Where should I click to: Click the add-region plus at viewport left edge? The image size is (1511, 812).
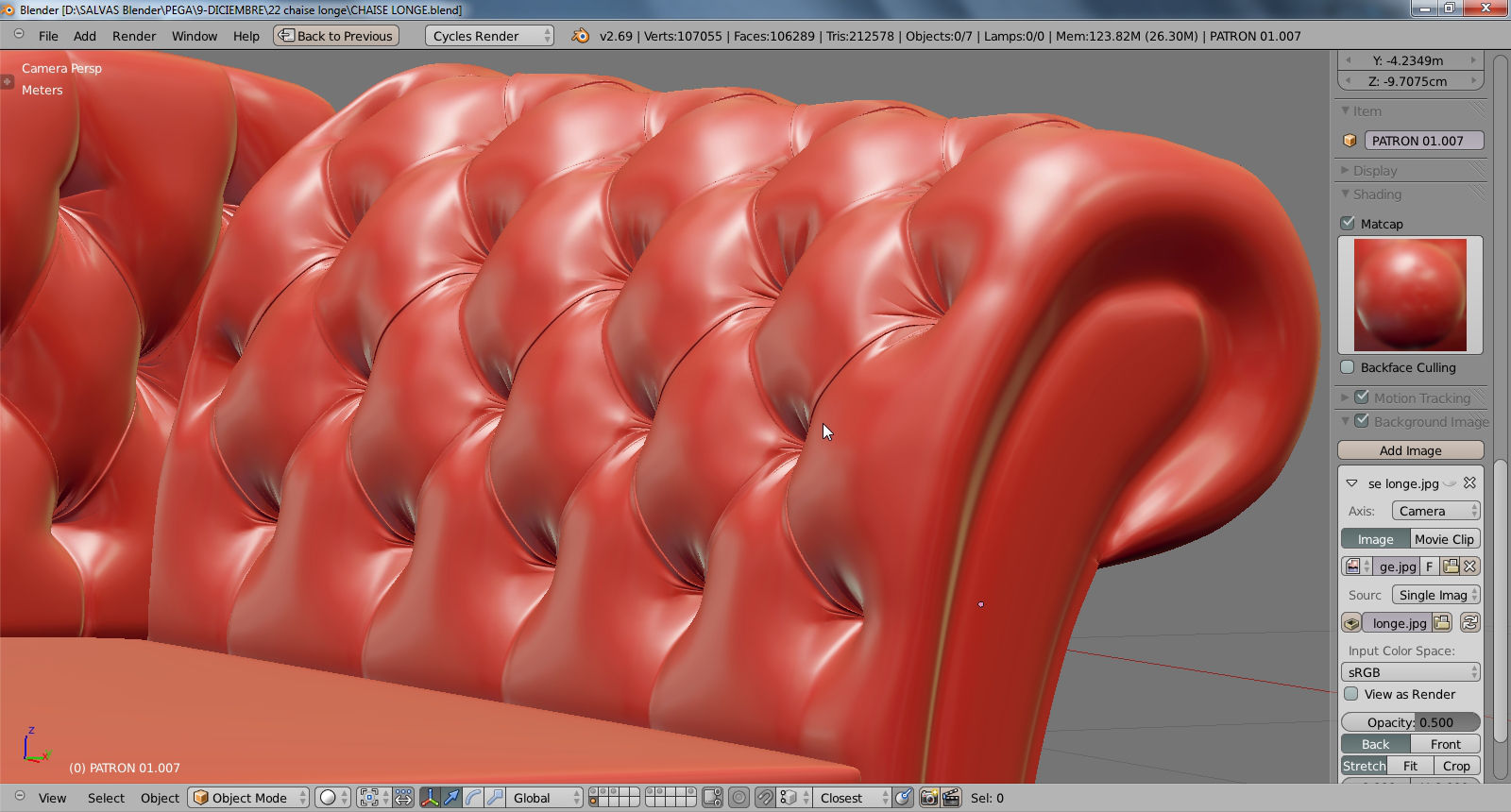tap(7, 81)
